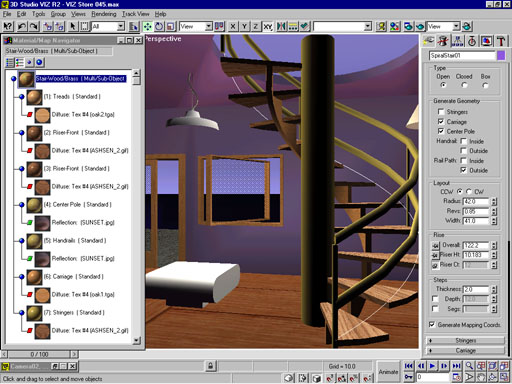Open the Track View menu
Screen dimensions: 512x384
[135, 14]
